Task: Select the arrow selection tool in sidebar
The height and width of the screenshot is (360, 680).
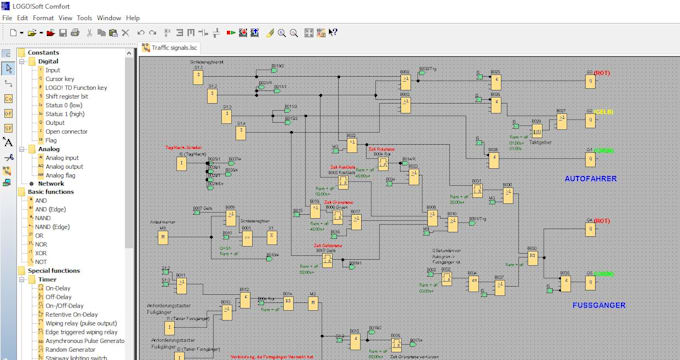Action: 8,69
